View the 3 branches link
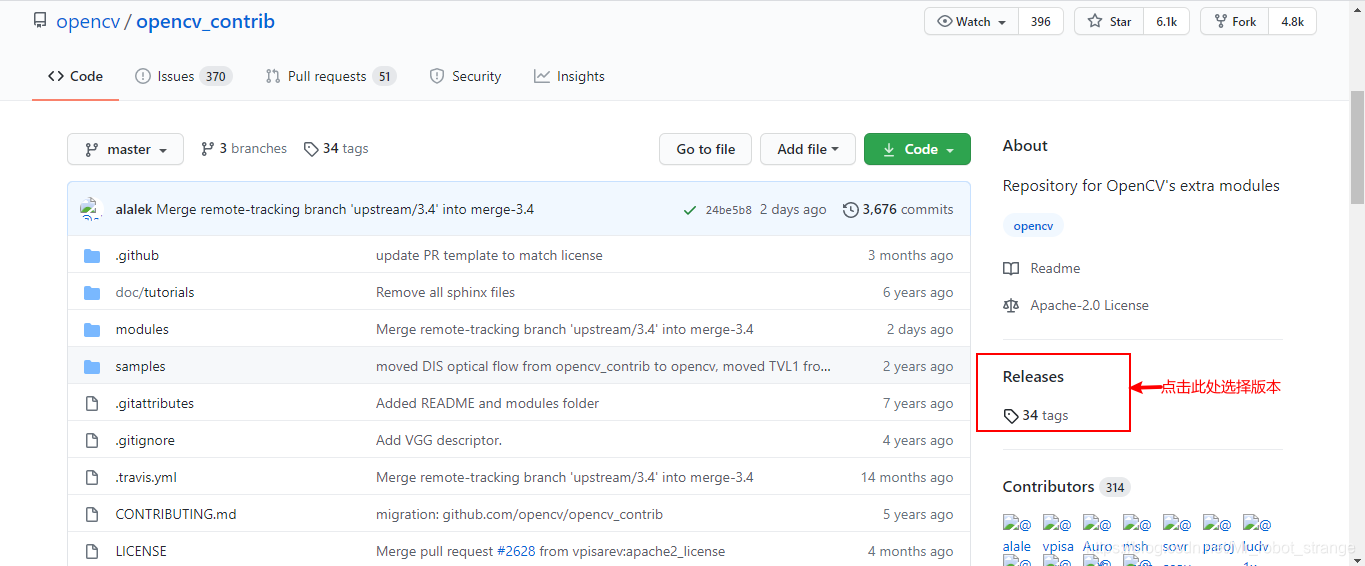Viewport: 1365px width, 566px height. (x=244, y=148)
